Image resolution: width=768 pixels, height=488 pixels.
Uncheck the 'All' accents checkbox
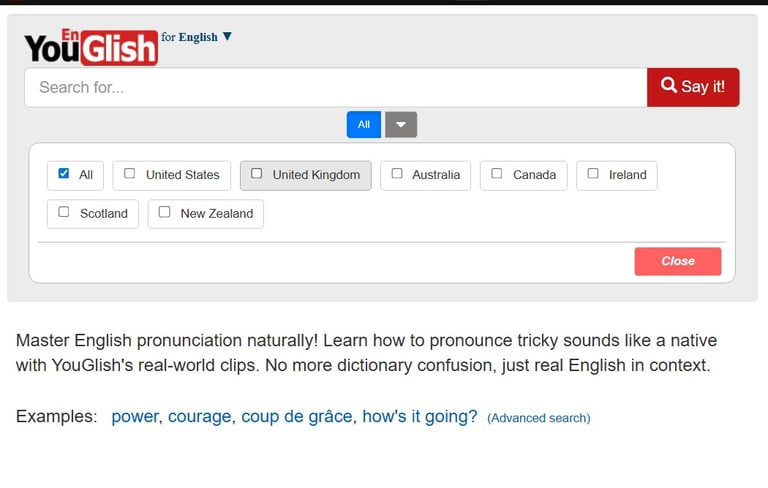[x=64, y=173]
